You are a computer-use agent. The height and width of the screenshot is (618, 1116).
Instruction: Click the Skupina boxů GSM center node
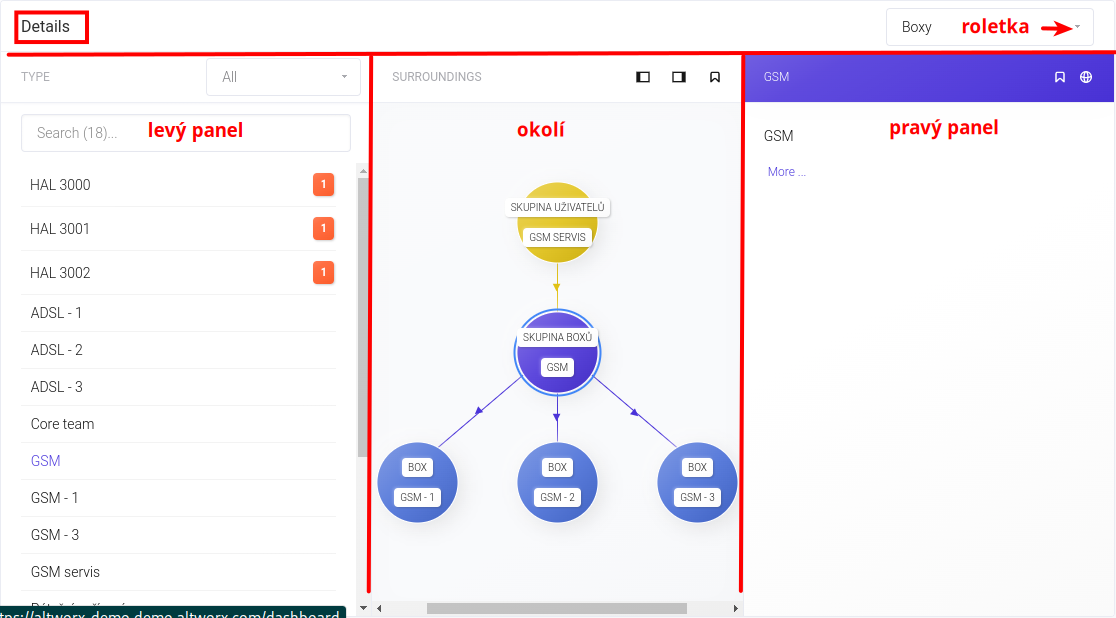(x=557, y=352)
